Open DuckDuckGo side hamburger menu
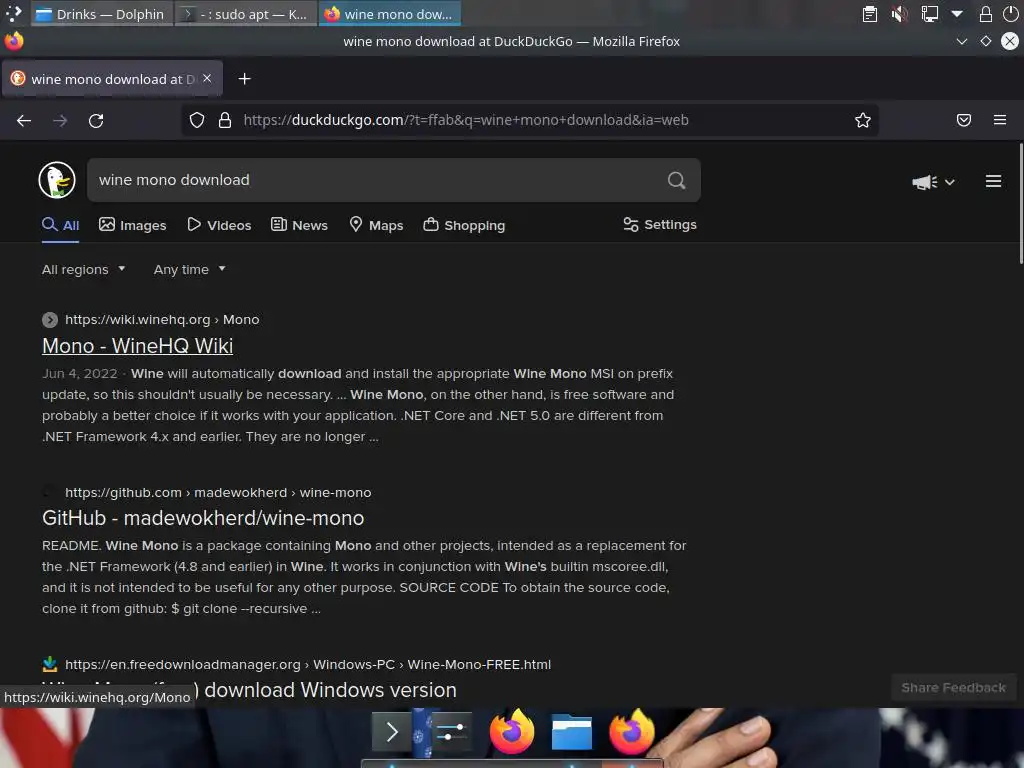The image size is (1024, 768). [993, 182]
